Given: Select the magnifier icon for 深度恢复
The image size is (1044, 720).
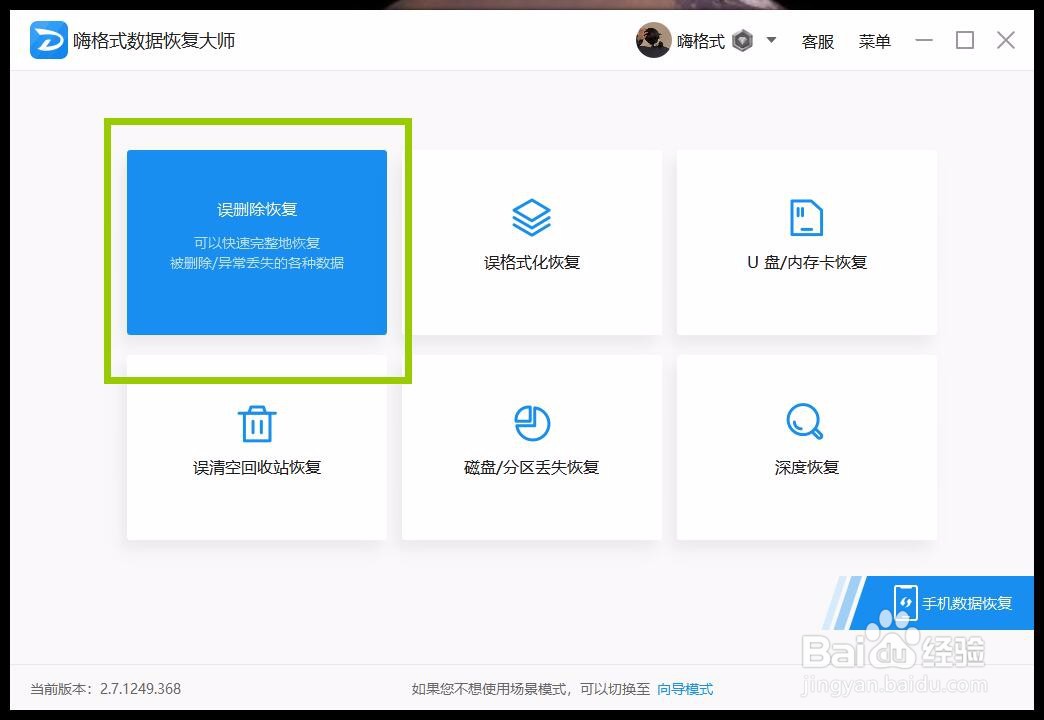Looking at the screenshot, I should 806,423.
